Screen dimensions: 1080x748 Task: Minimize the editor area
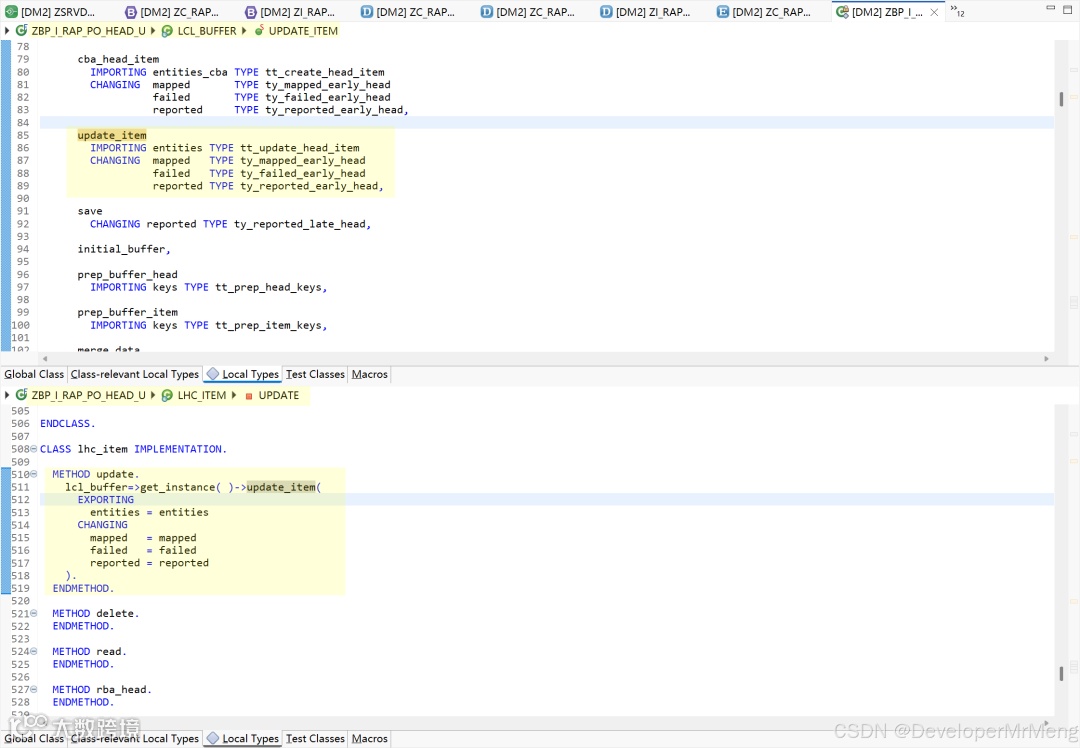point(1050,8)
